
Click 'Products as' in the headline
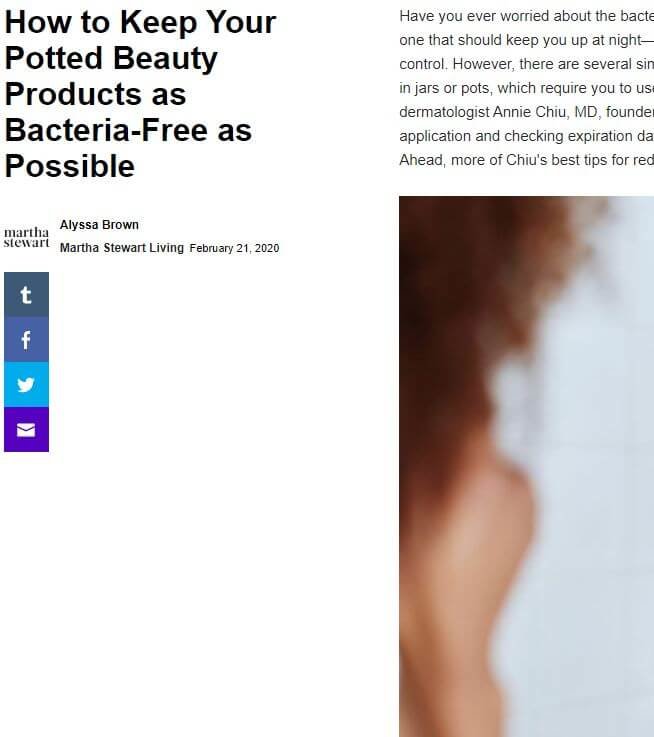pyautogui.click(x=95, y=94)
